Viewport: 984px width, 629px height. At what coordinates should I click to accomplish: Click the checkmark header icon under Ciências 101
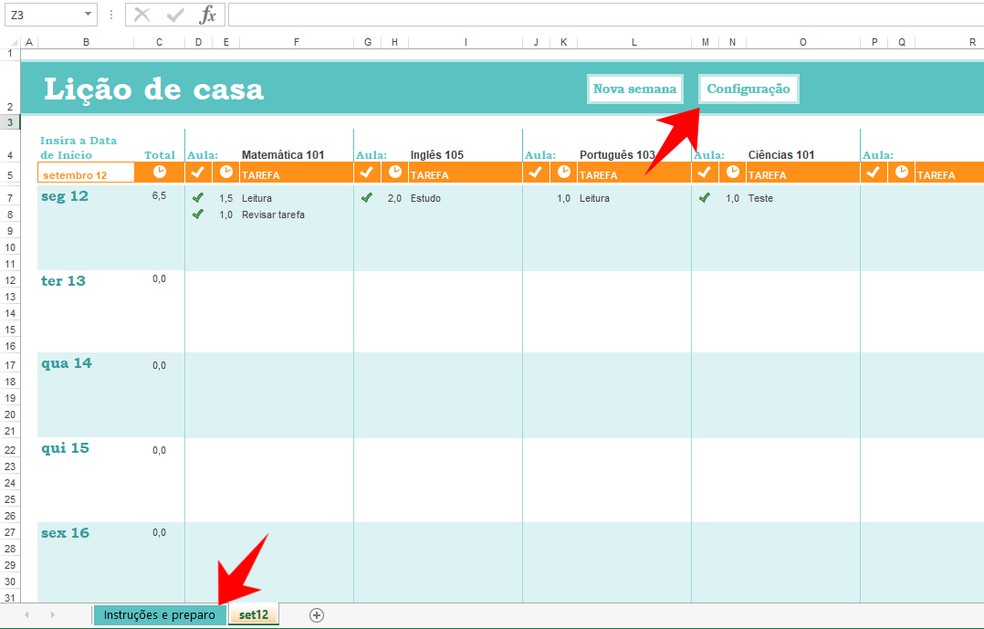(x=705, y=172)
